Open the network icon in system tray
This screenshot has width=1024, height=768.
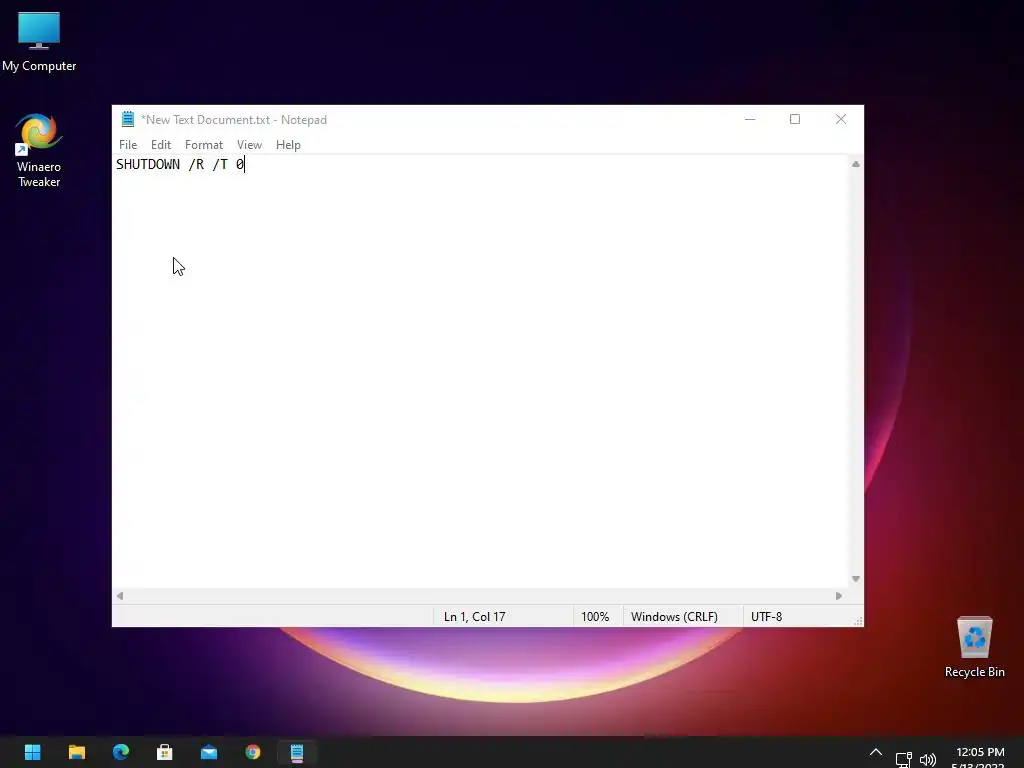[903, 759]
